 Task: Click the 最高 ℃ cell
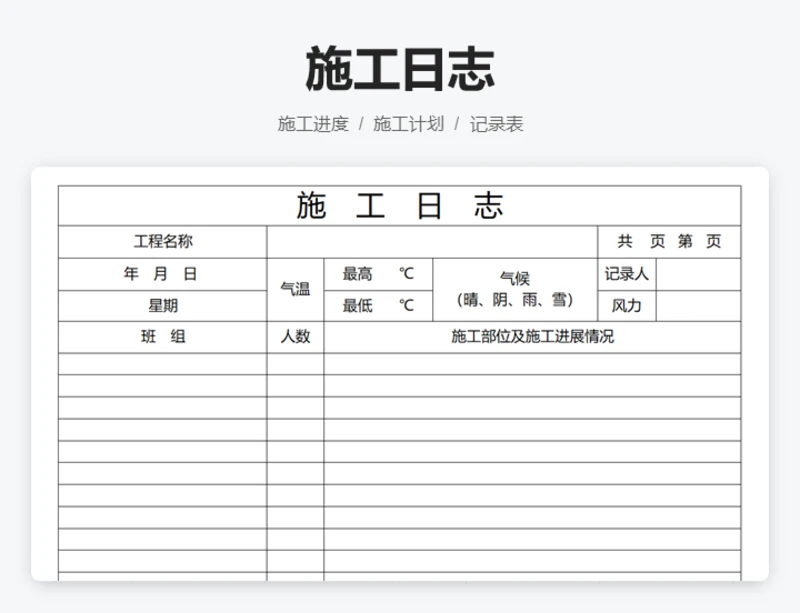coord(379,275)
